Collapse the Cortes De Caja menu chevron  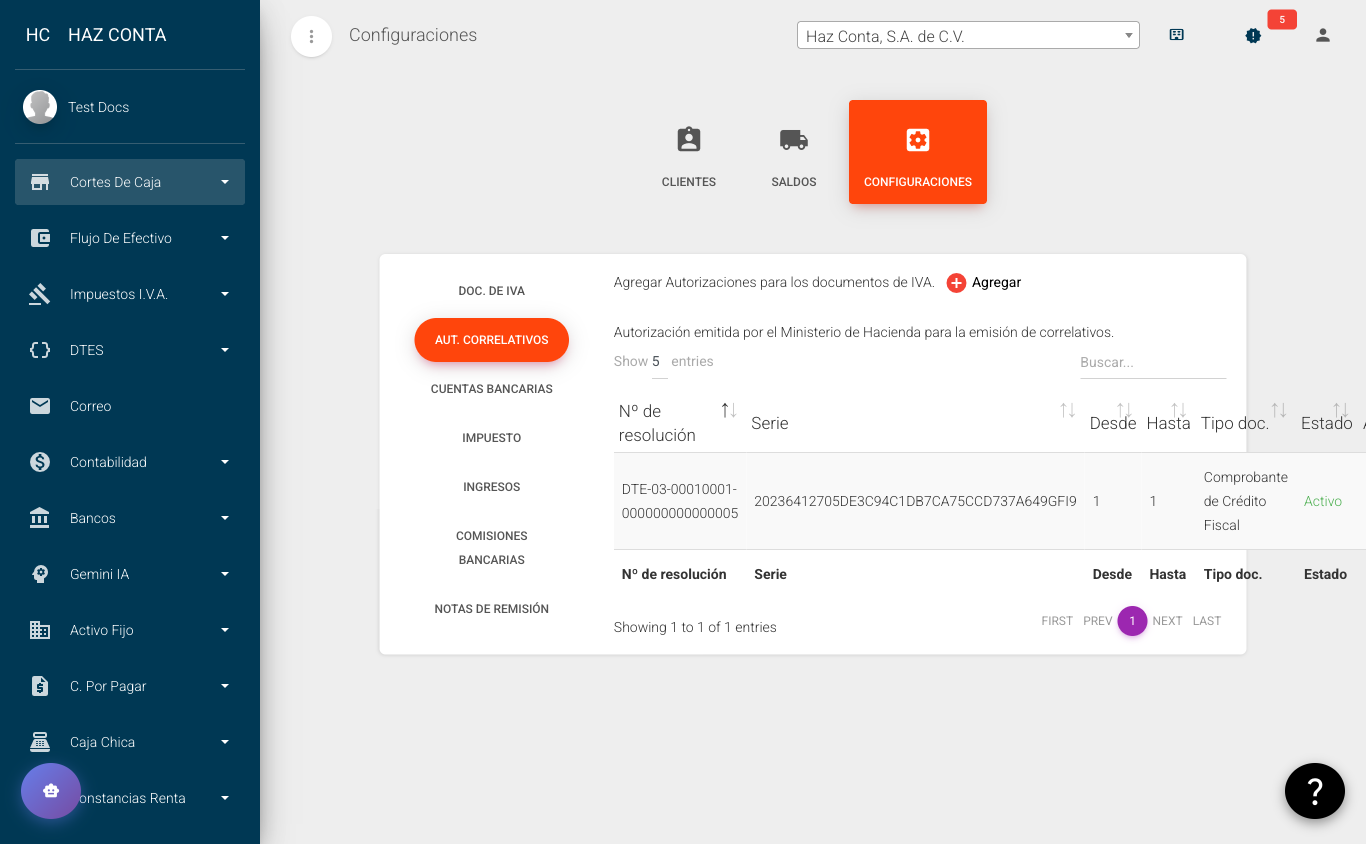click(x=225, y=182)
